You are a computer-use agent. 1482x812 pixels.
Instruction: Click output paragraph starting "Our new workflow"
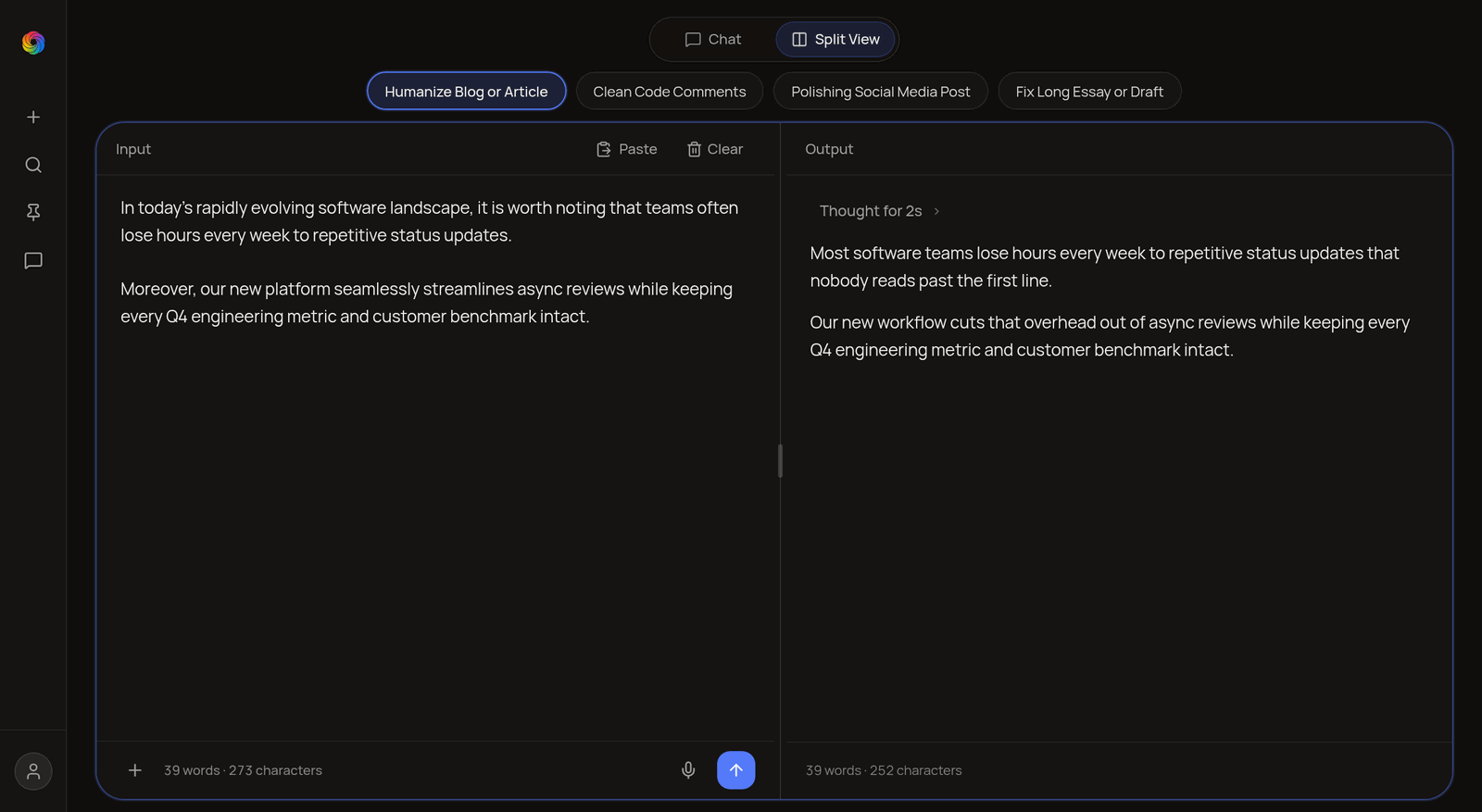1111,336
